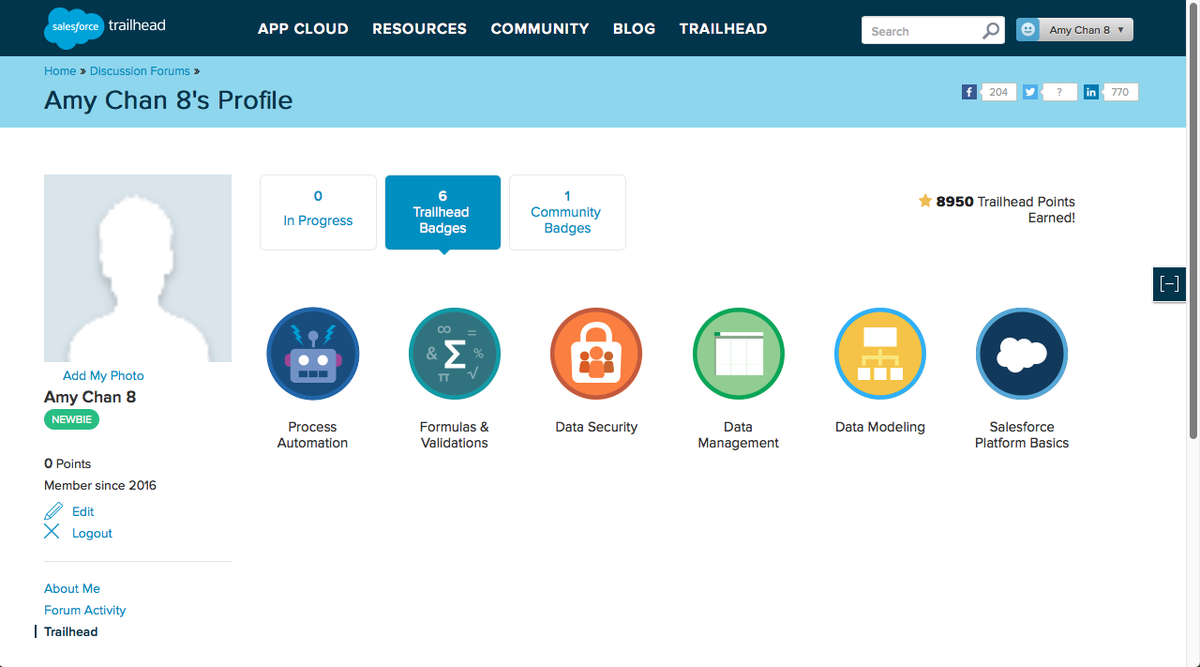Click the search magnifier icon
Screen dimensions: 1200x667
[990, 30]
